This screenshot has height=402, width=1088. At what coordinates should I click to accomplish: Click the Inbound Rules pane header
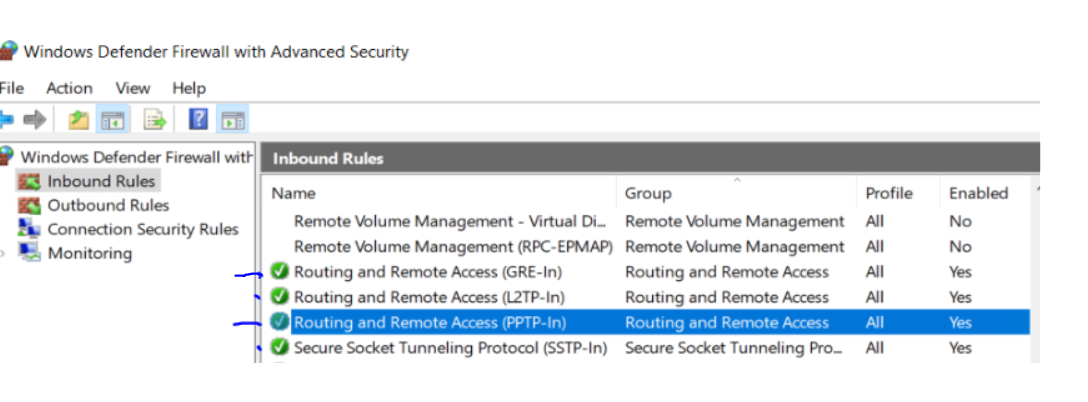click(650, 158)
